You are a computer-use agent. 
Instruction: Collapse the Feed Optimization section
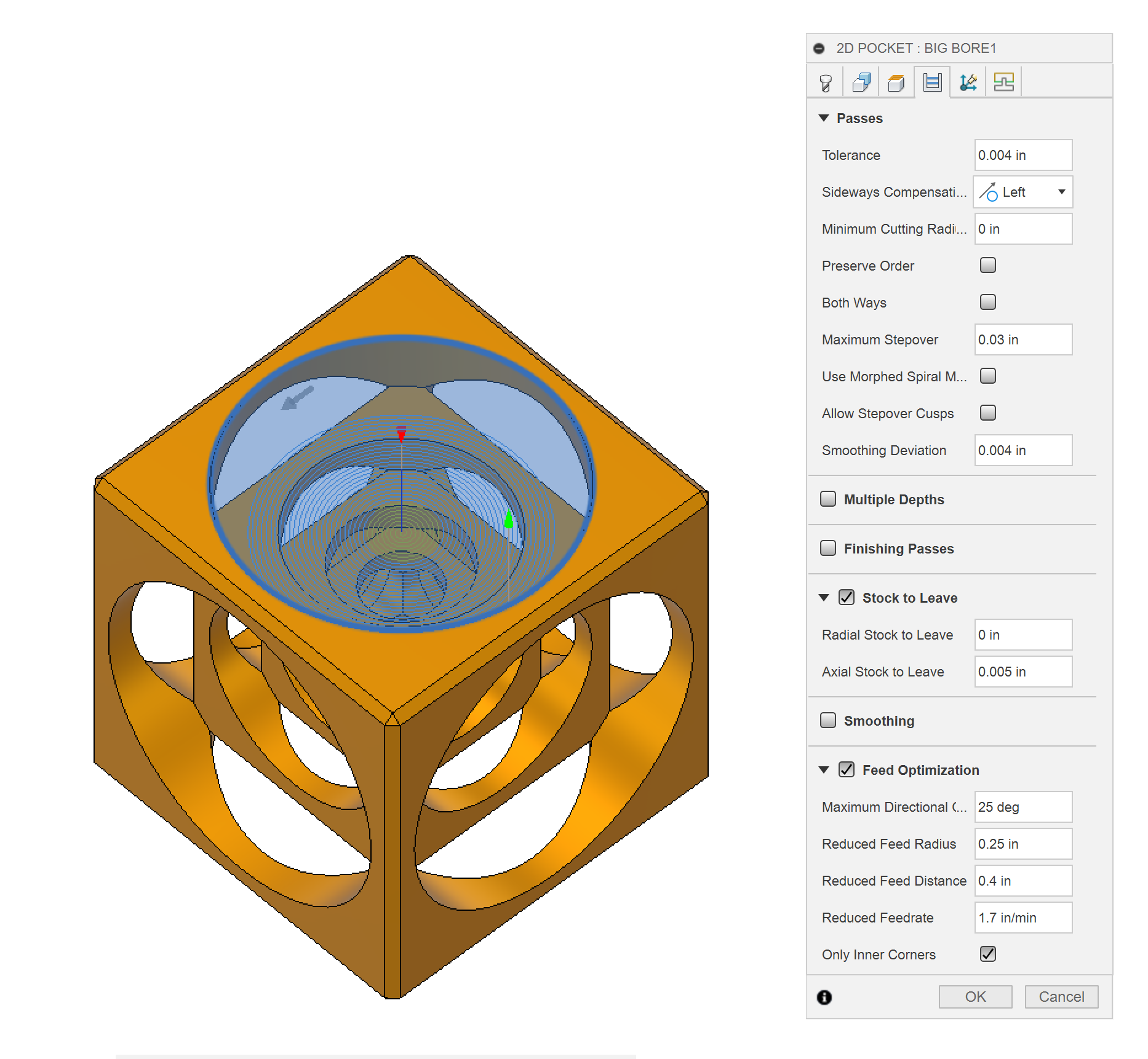point(824,769)
